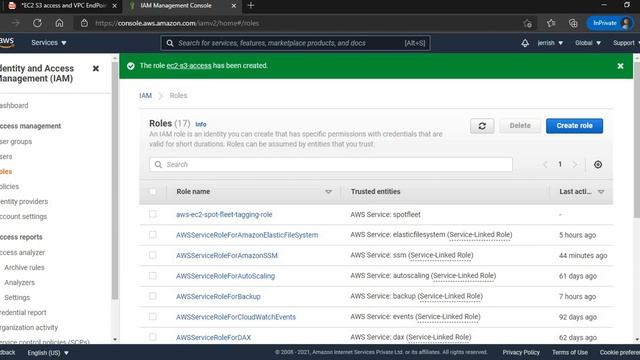Open AWSServiceRoleForAmazonSSM role link
Image resolution: width=640 pixels, height=360 pixels.
pyautogui.click(x=227, y=256)
